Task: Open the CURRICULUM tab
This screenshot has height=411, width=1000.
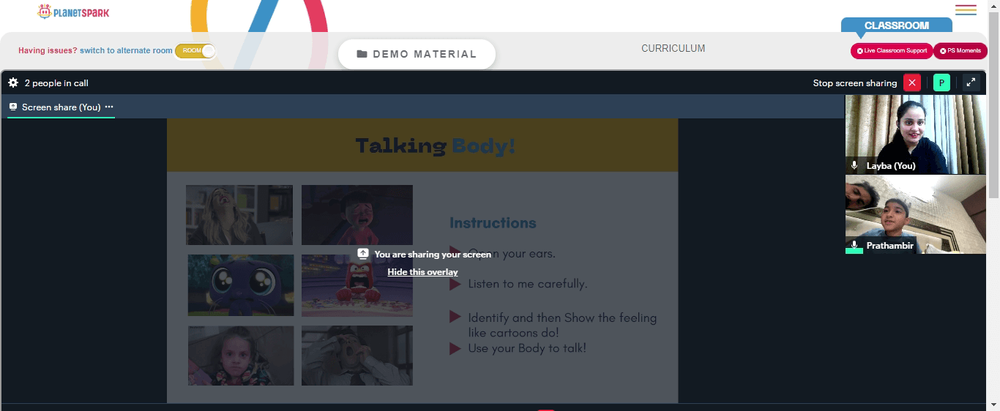Action: [673, 49]
